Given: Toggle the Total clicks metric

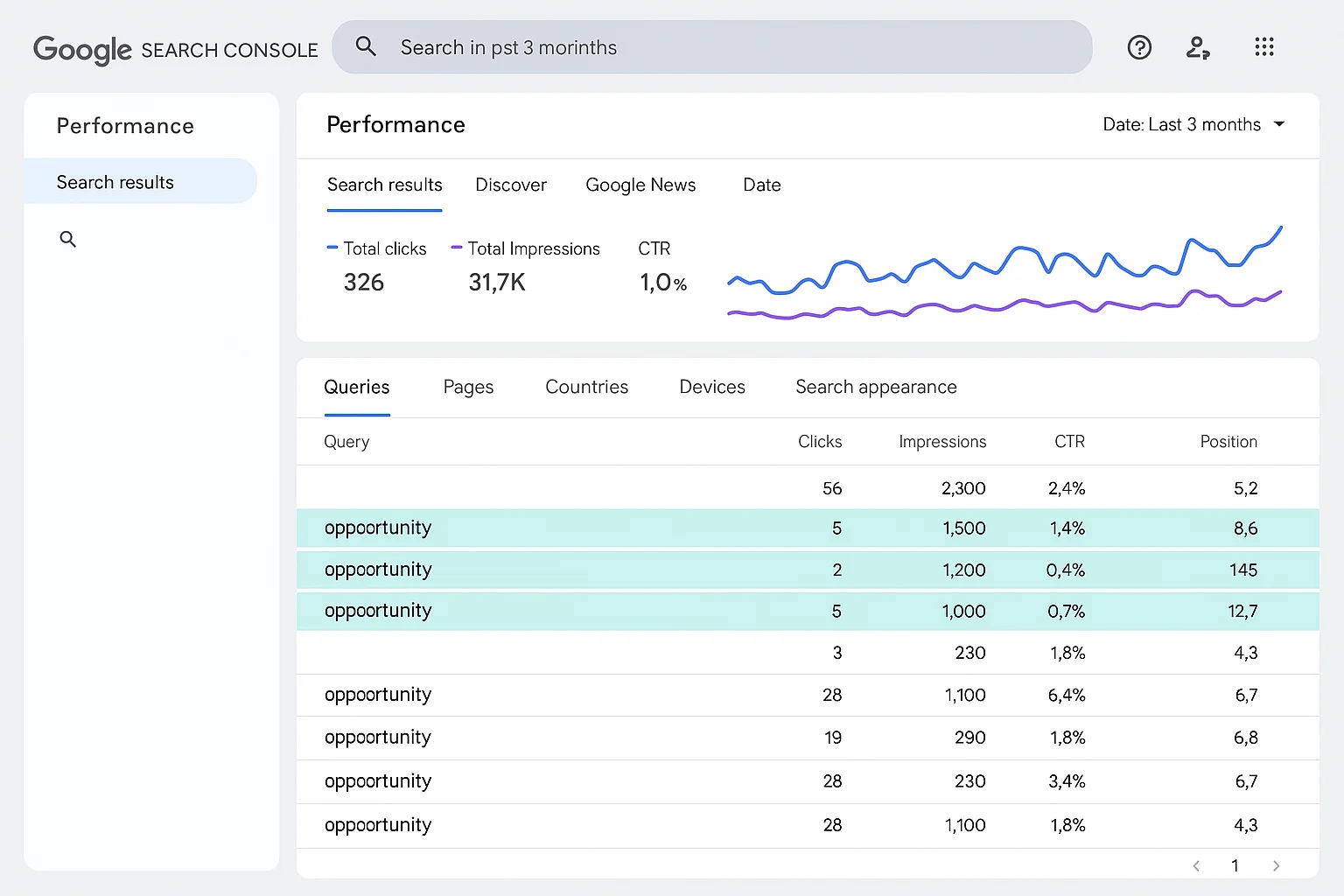Looking at the screenshot, I should [x=378, y=265].
